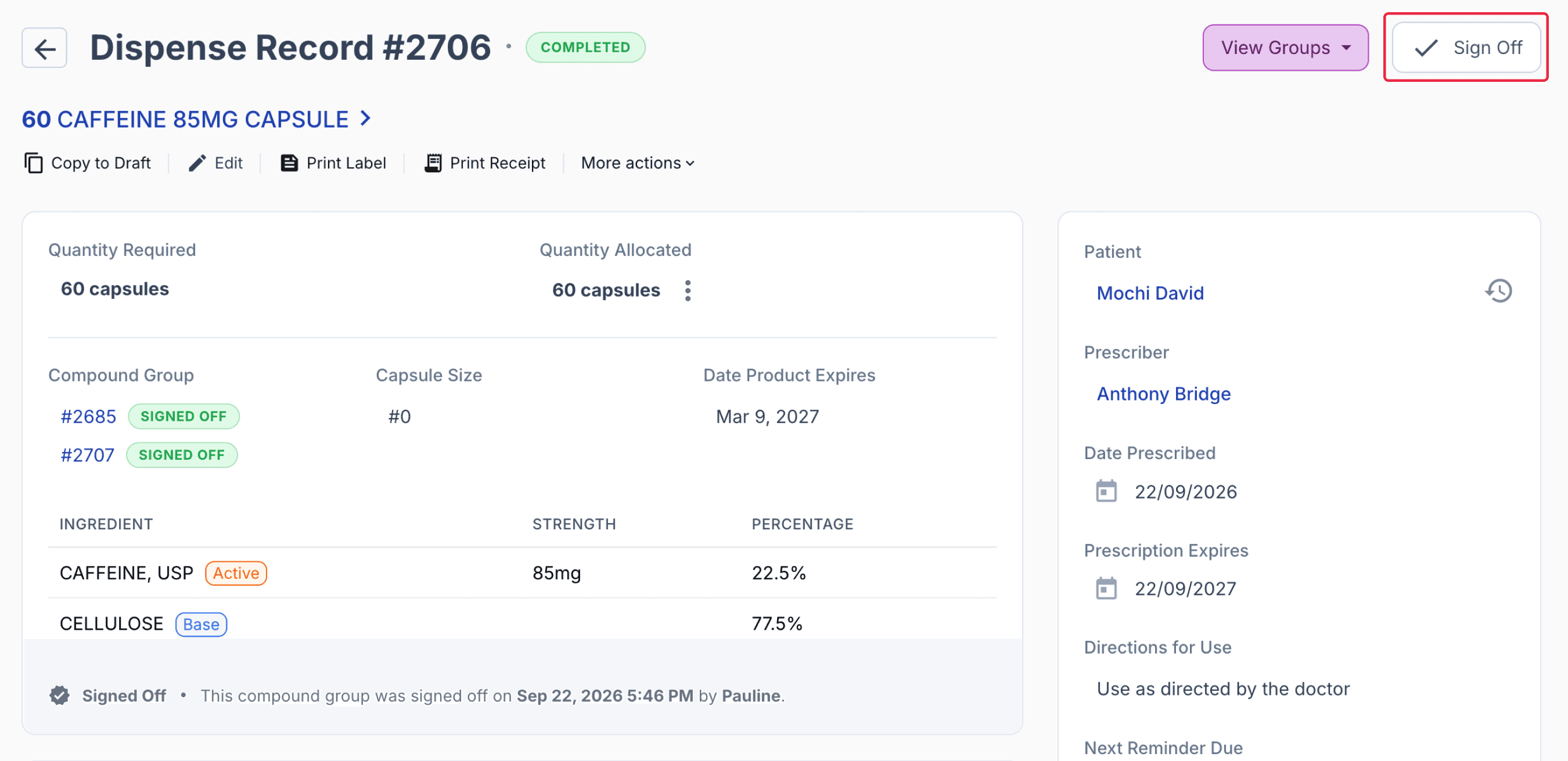Viewport: 1568px width, 761px height.
Task: Click the Date Prescribed calendar icon
Action: [x=1106, y=492]
